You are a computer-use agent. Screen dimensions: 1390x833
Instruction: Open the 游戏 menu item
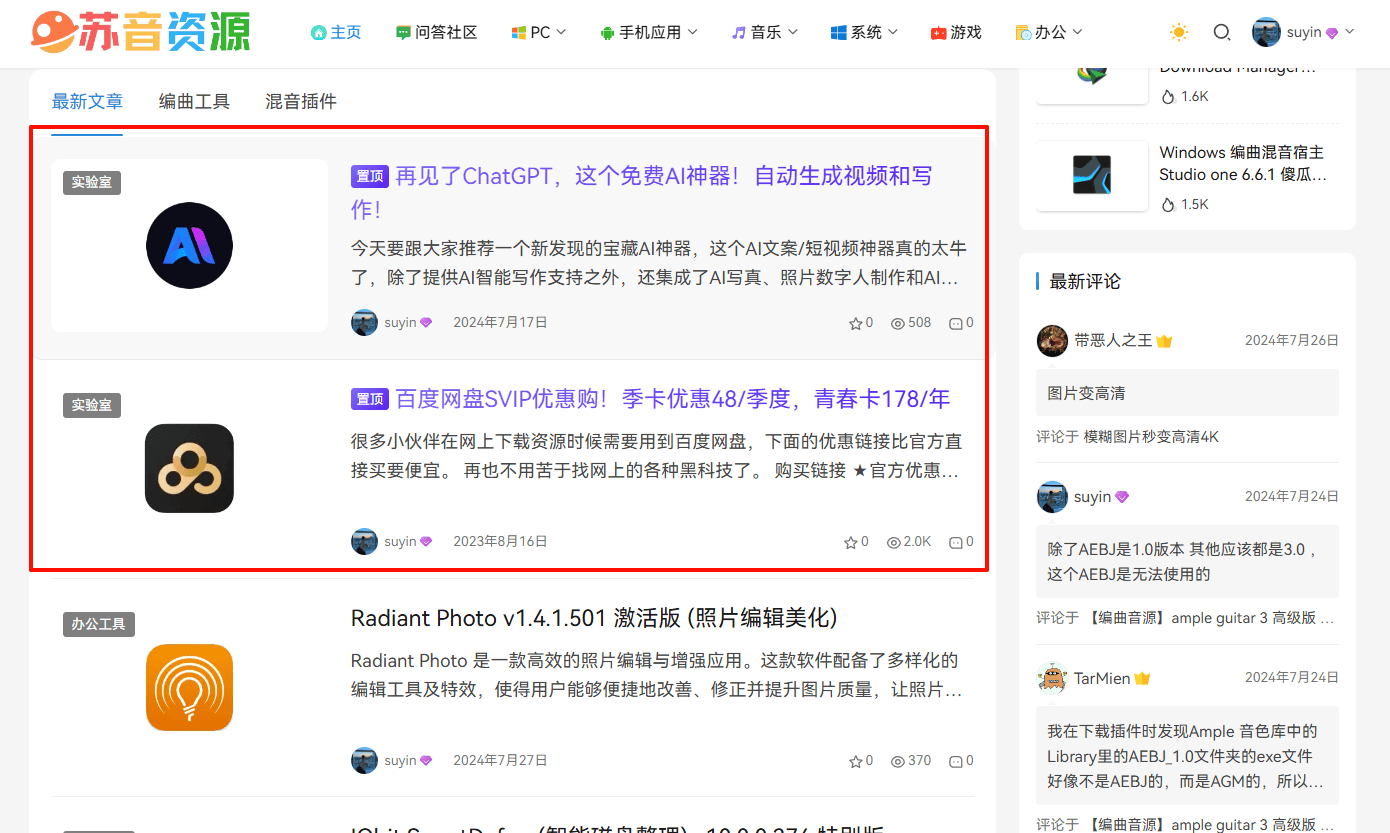pyautogui.click(x=956, y=32)
